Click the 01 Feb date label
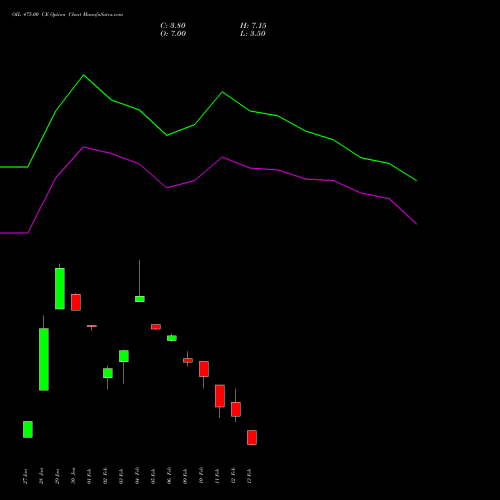500x500 pixels. [90, 476]
